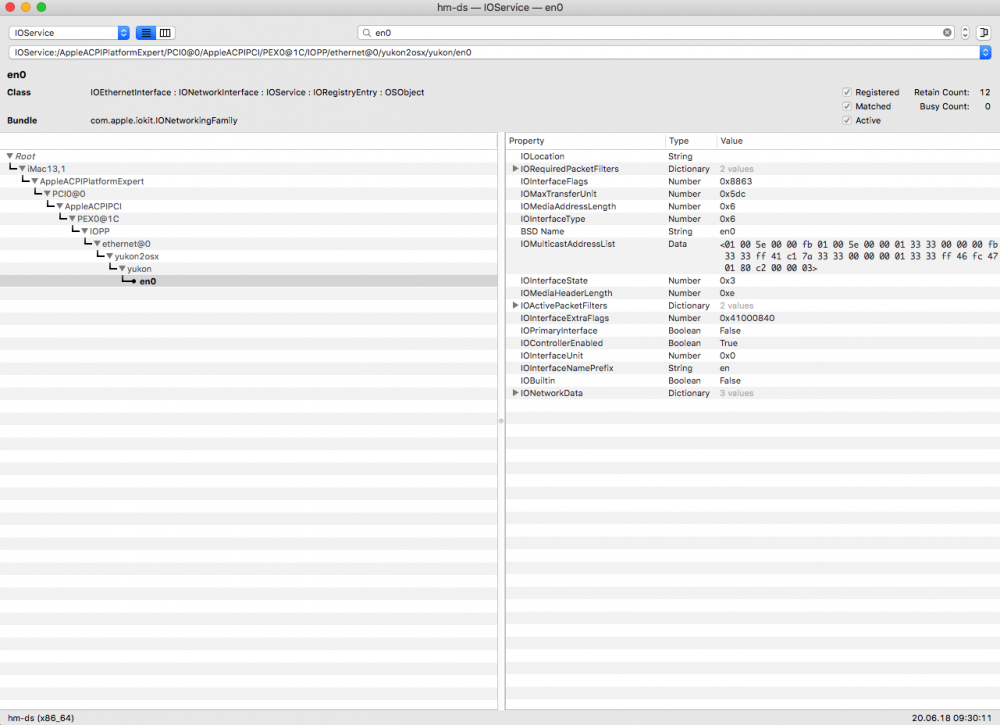Select the en0 tree entry
1000x725 pixels.
(x=249, y=281)
